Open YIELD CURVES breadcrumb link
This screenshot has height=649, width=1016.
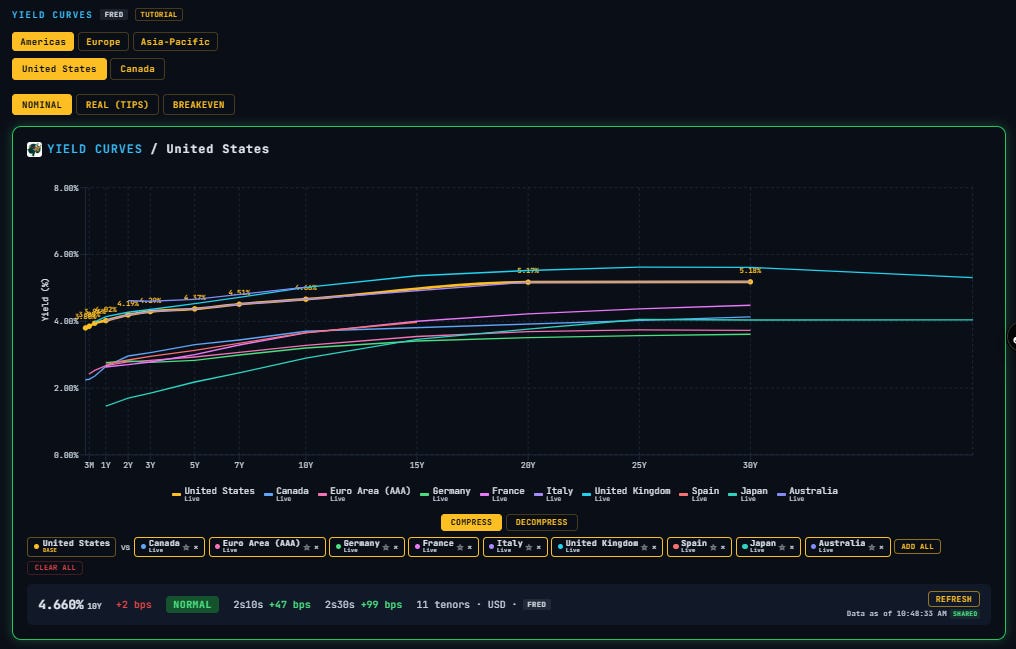click(95, 149)
